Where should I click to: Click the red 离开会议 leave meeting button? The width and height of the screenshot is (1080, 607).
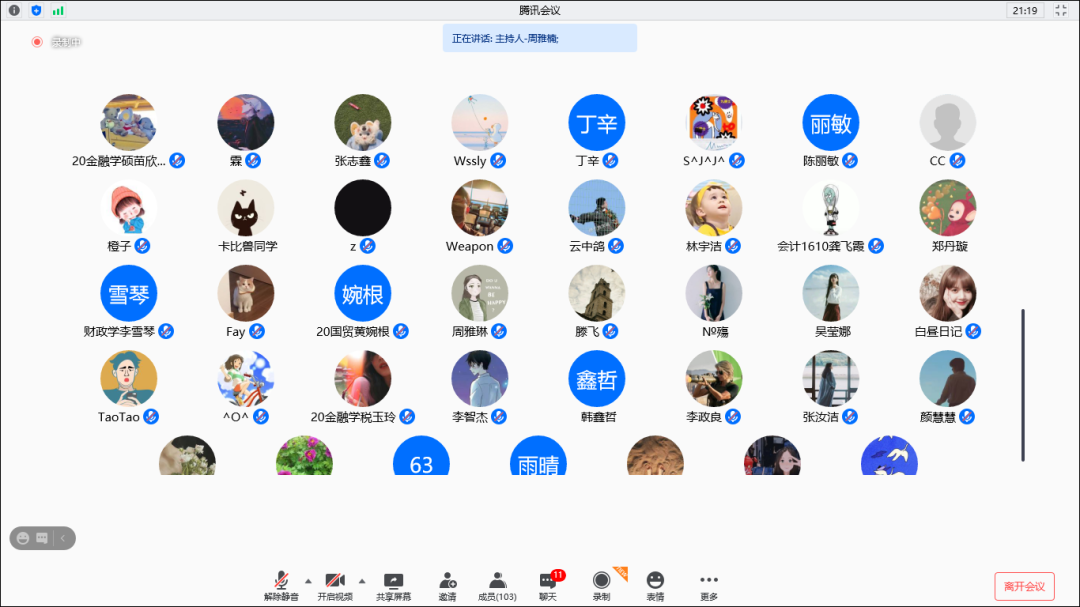(1024, 586)
